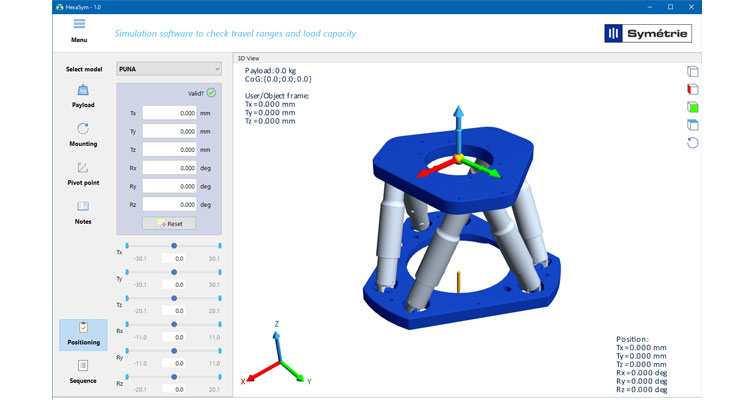Screen dimensions: 750x400
Task: Select the green-face cube view
Action: point(693,107)
